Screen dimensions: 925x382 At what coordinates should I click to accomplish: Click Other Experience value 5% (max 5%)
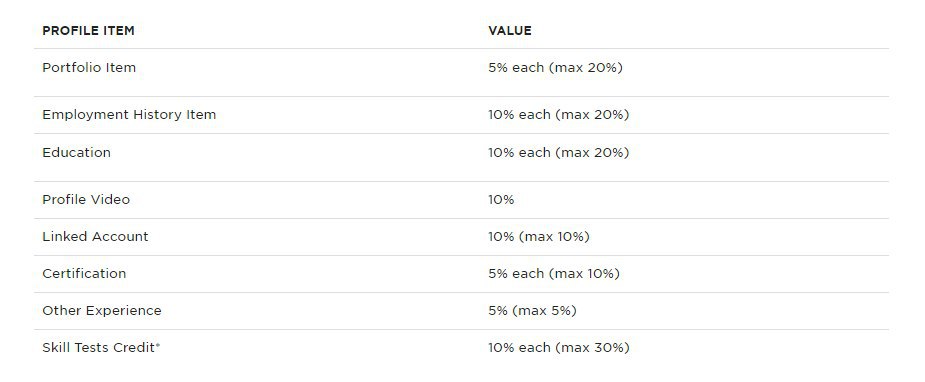[x=533, y=311]
